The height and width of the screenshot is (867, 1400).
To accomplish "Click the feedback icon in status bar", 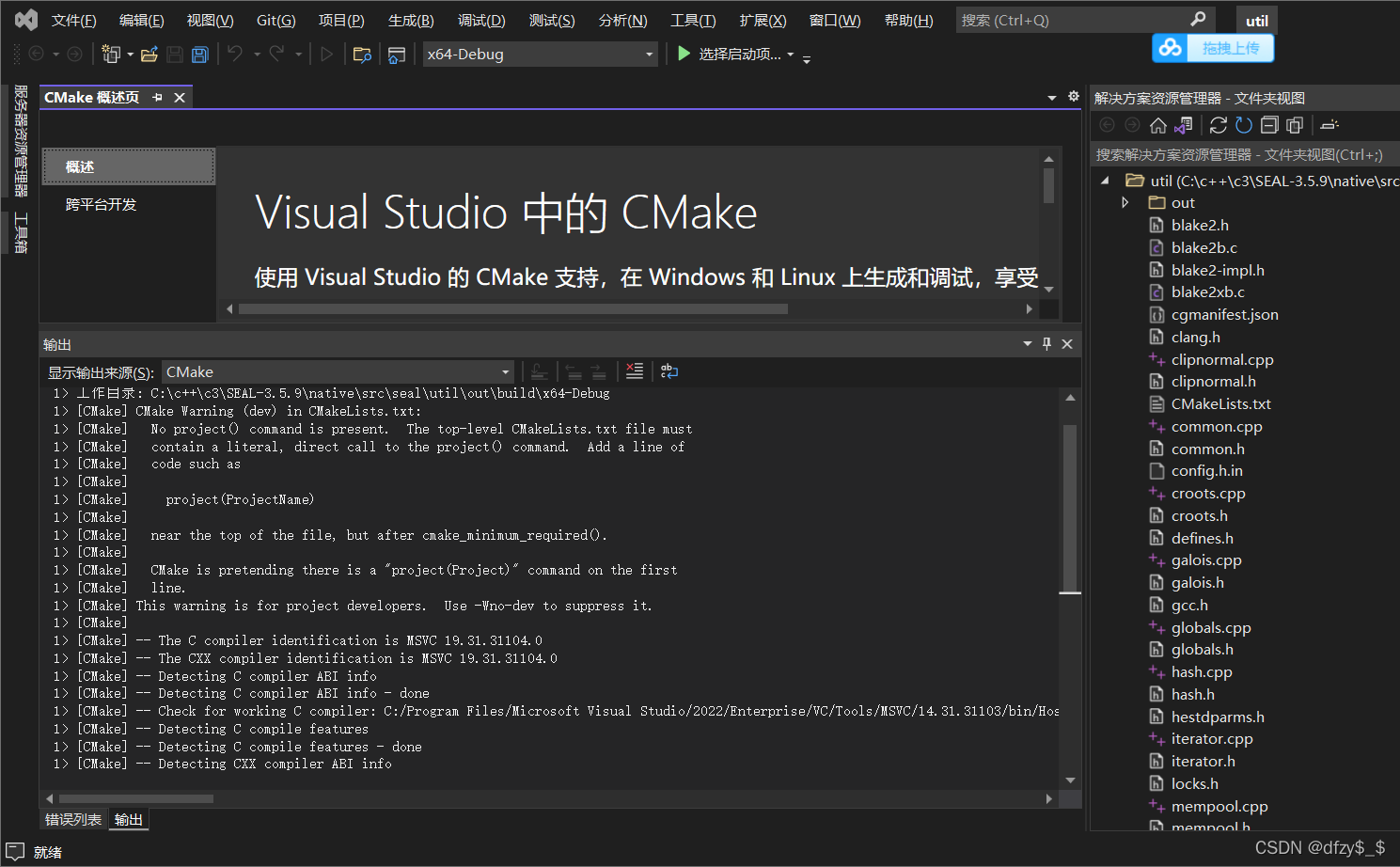I will pyautogui.click(x=15, y=852).
